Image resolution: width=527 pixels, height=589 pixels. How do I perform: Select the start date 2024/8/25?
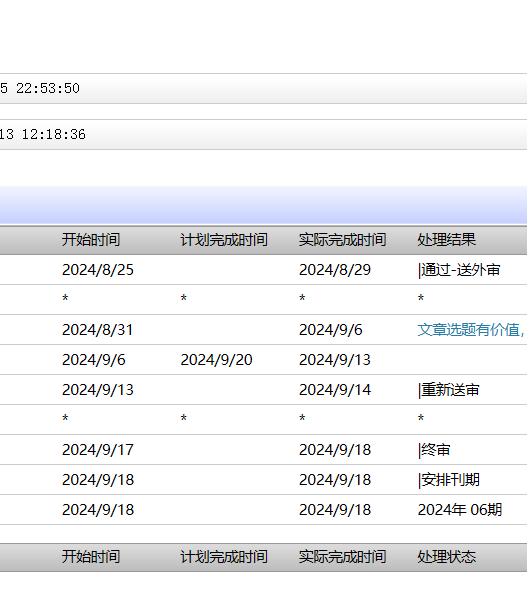pyautogui.click(x=98, y=270)
